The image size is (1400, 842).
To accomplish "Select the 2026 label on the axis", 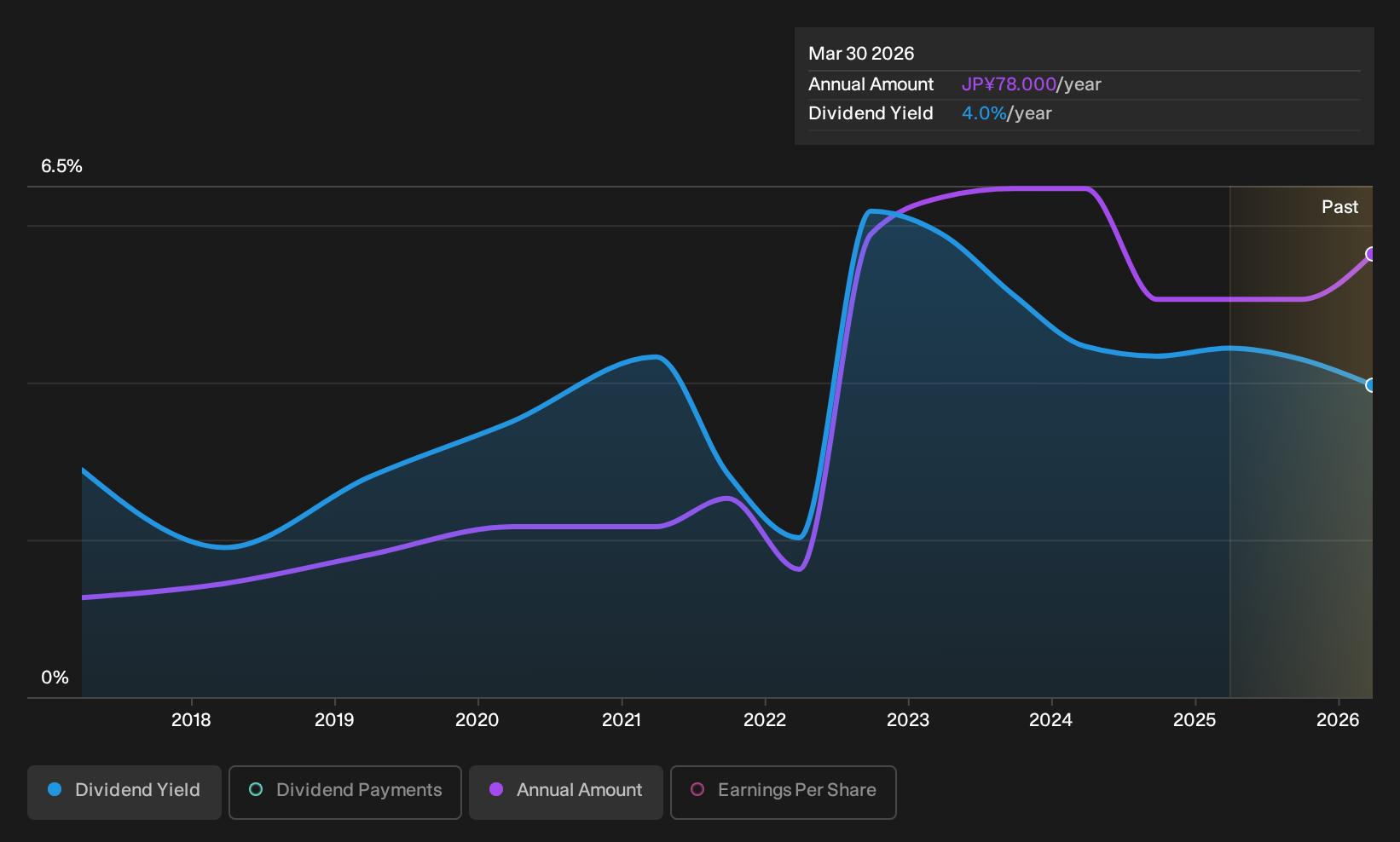I will tap(1338, 720).
